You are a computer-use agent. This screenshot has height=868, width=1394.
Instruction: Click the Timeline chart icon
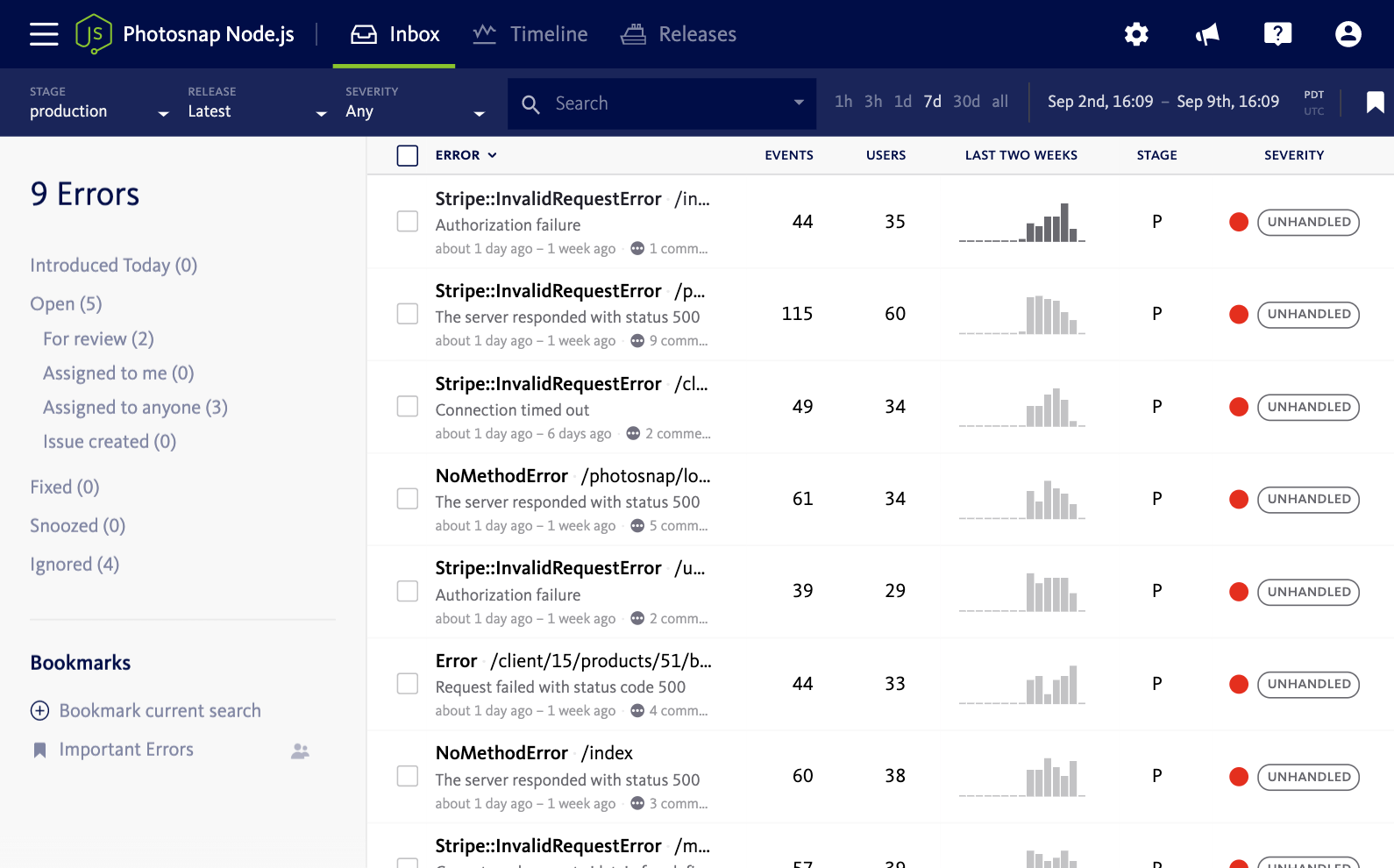(485, 34)
